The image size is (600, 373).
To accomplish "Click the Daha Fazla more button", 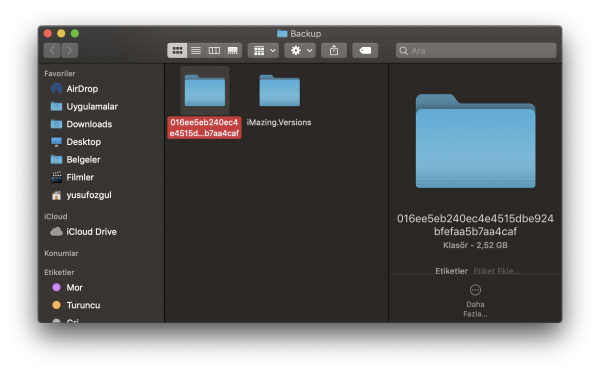I will [475, 301].
